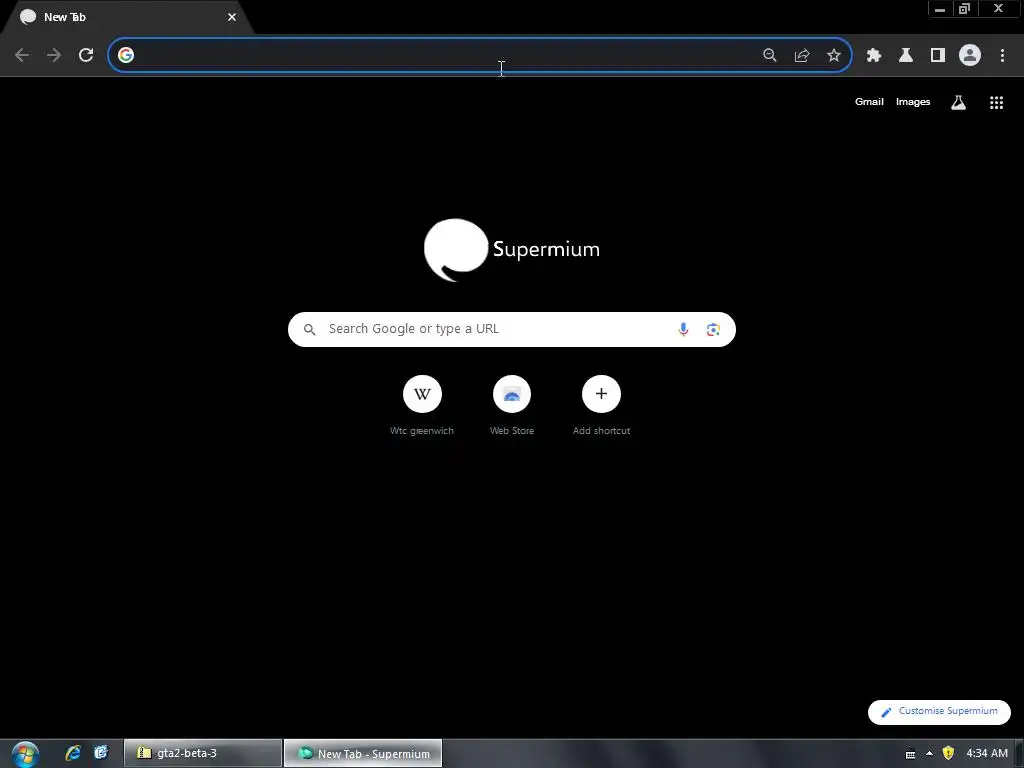Open the Extensions puzzle icon
The image size is (1024, 768).
(x=874, y=55)
